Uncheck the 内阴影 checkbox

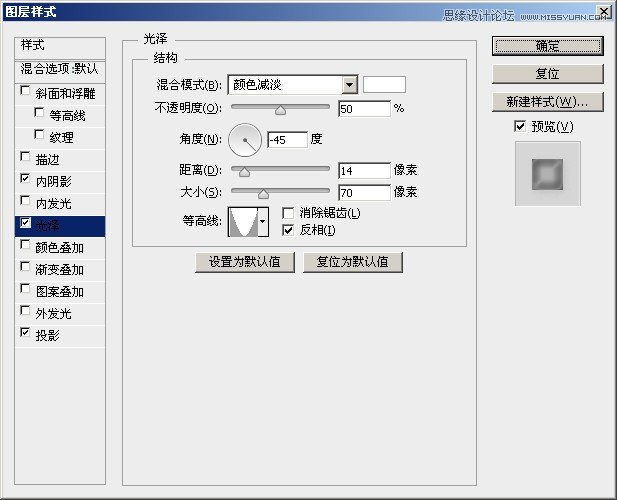(x=25, y=179)
